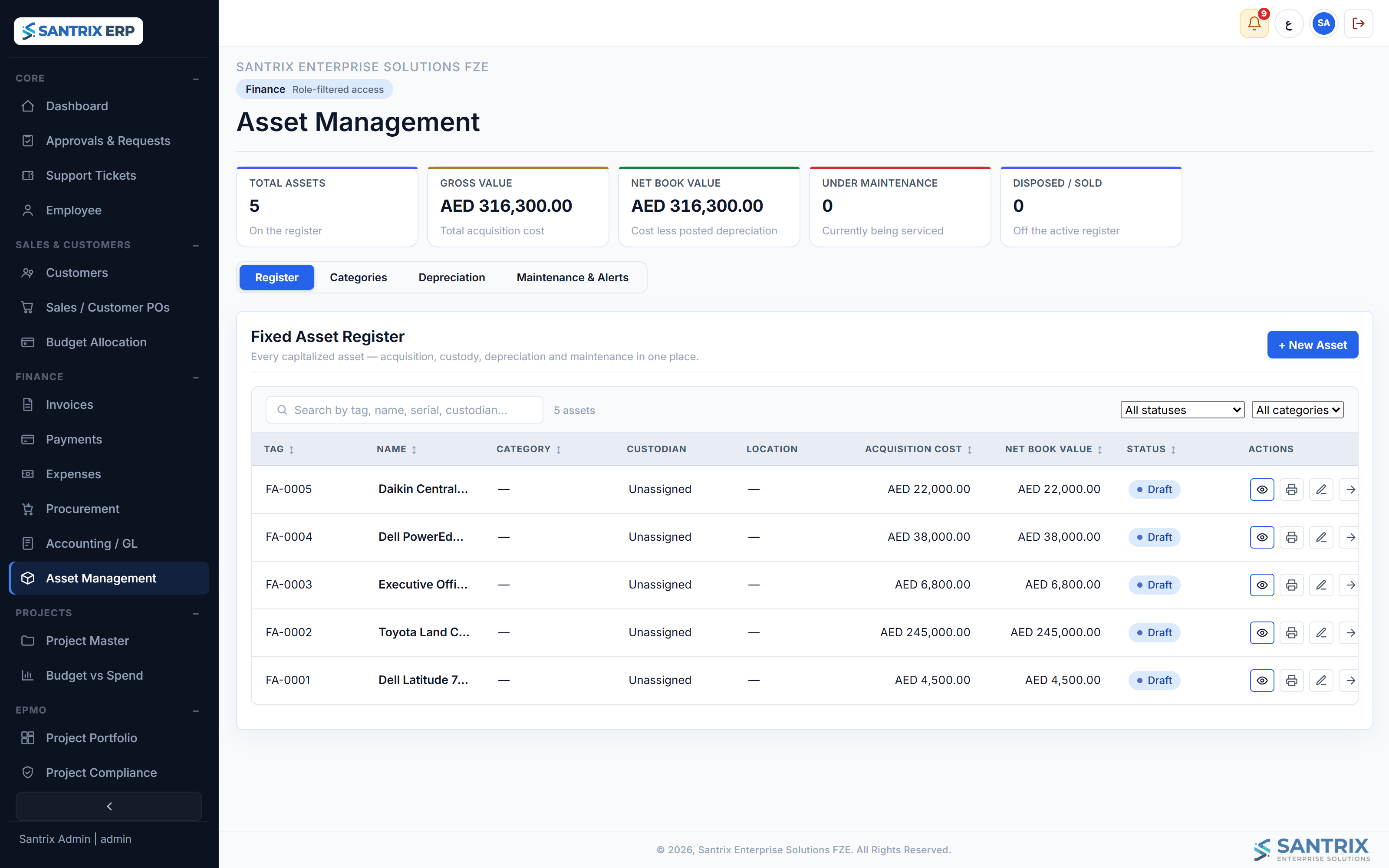View asset FA-0001 with the eye icon
Viewport: 1389px width, 868px height.
pos(1261,680)
